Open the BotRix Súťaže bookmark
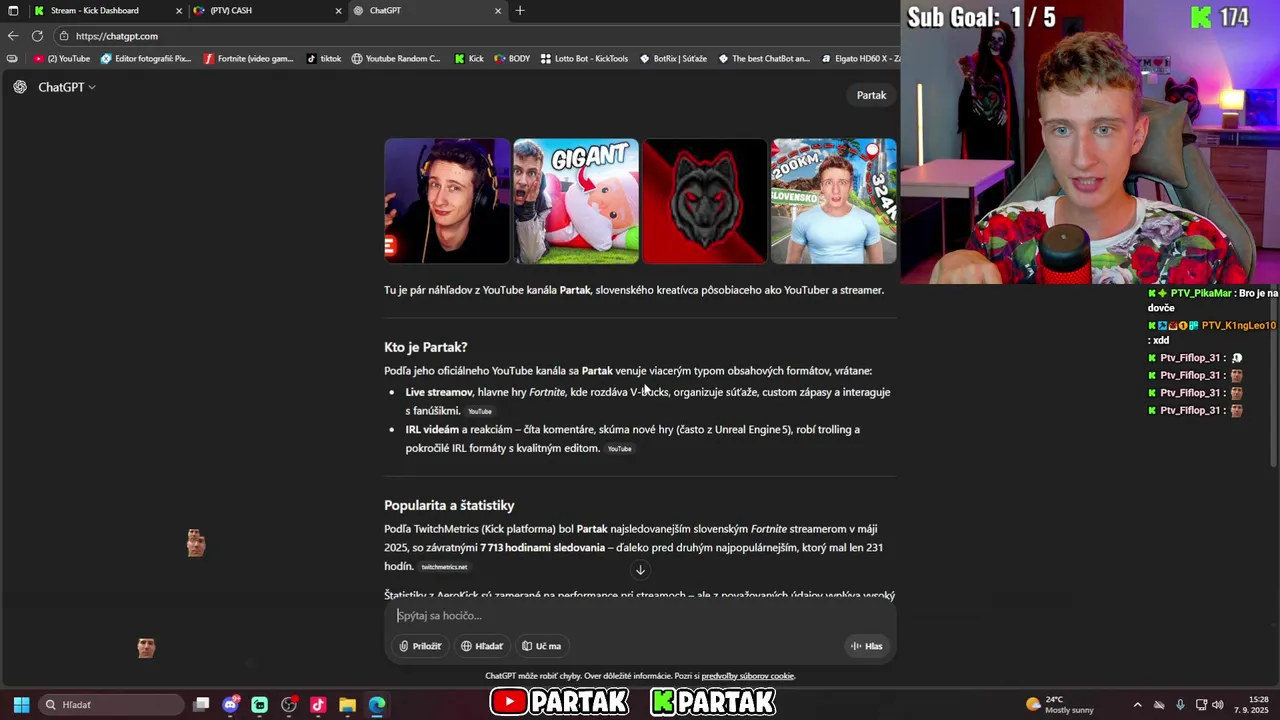The width and height of the screenshot is (1280, 720). point(673,59)
